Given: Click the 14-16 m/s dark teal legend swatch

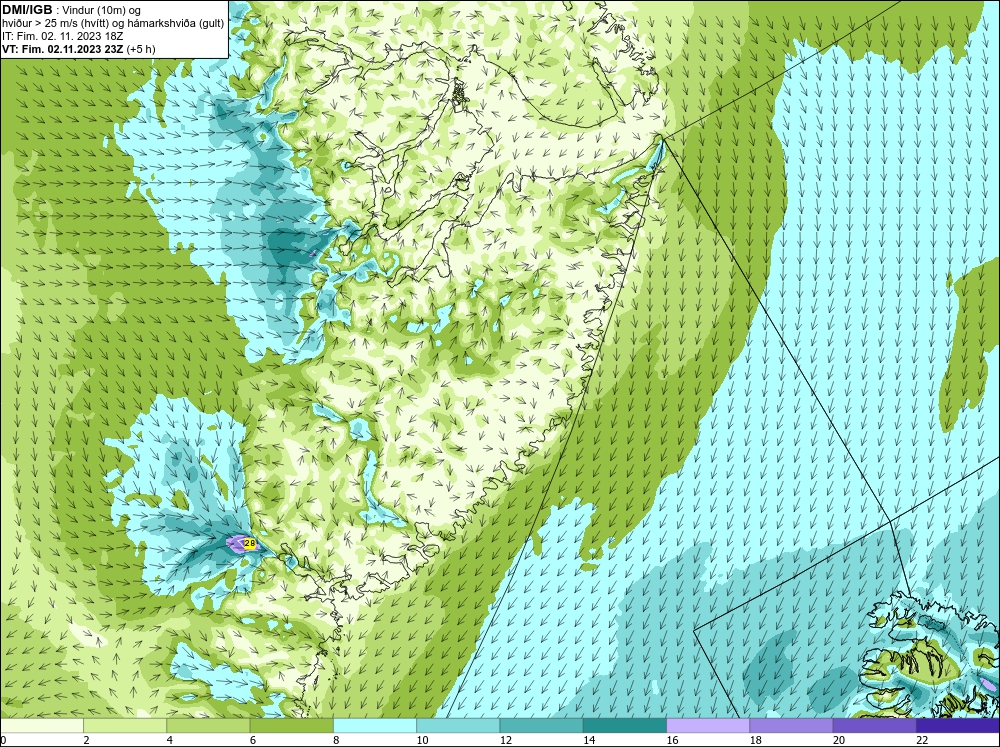Looking at the screenshot, I should tap(624, 725).
